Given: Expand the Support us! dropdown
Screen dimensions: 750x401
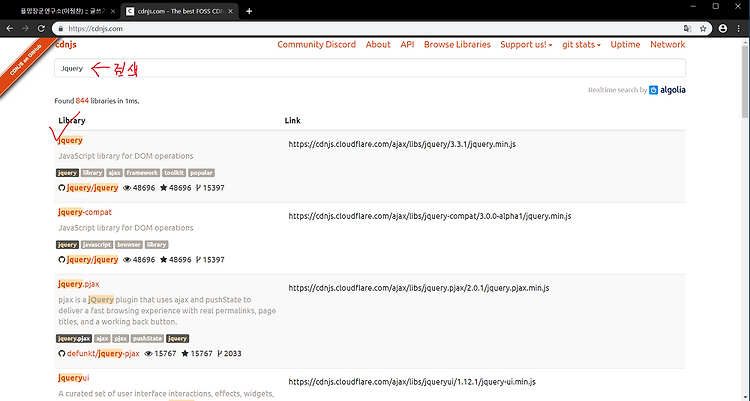Looking at the screenshot, I should (x=526, y=45).
